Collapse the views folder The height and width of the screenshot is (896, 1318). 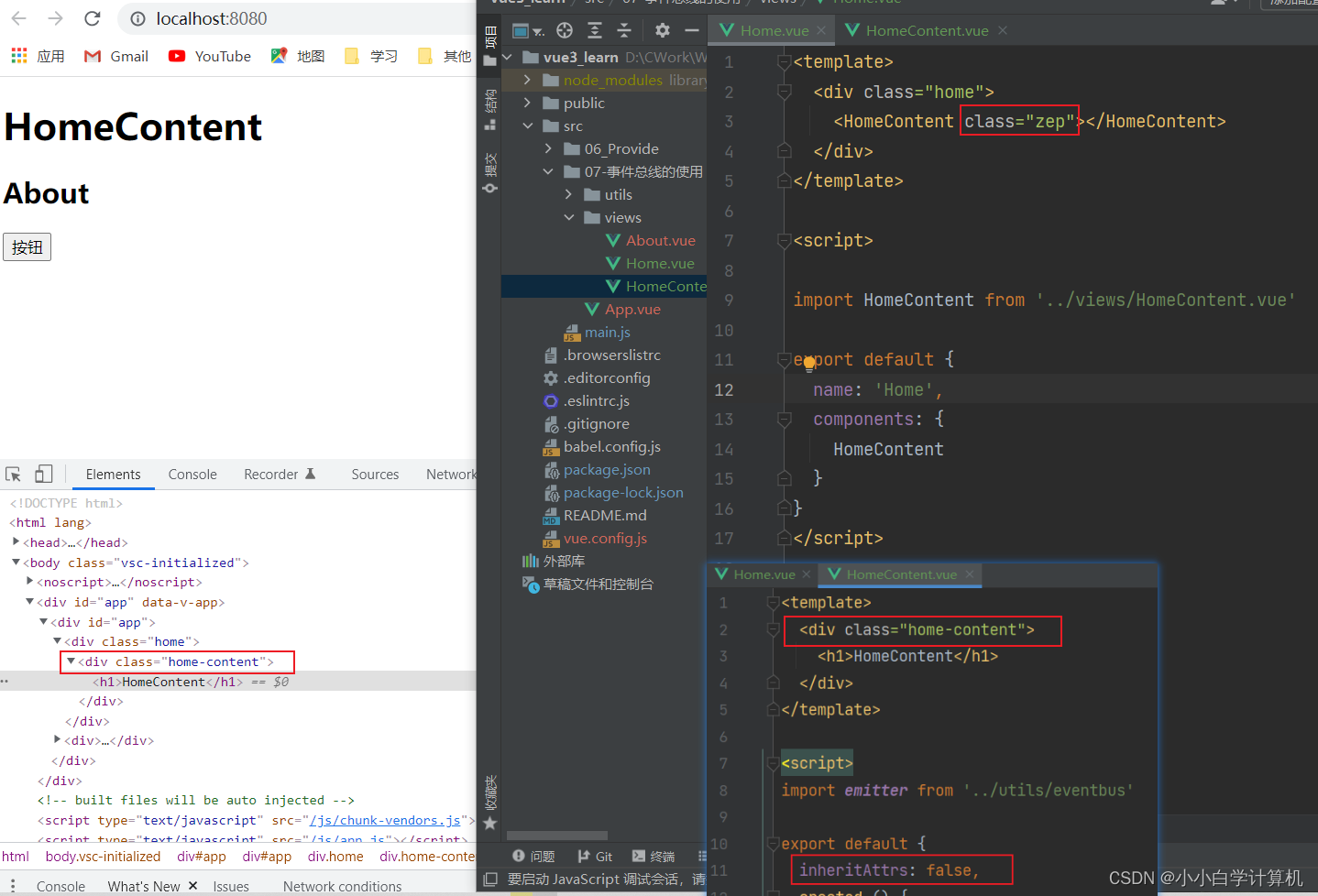(x=568, y=217)
